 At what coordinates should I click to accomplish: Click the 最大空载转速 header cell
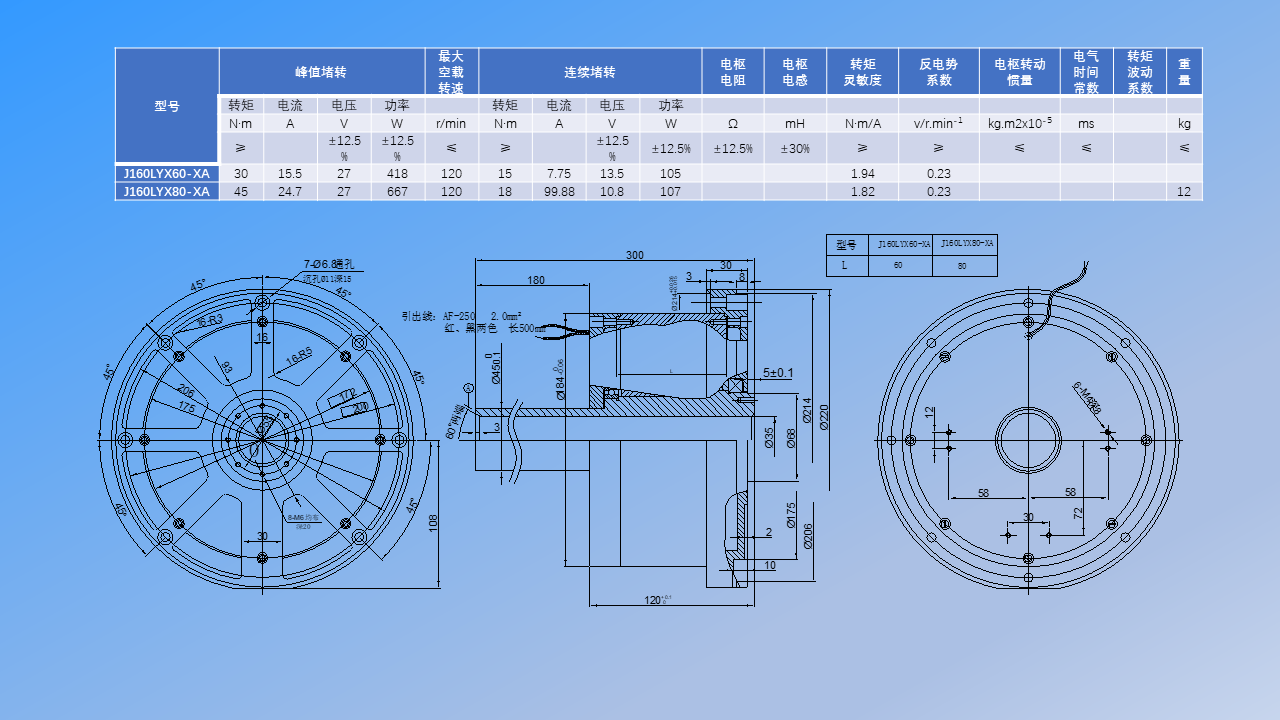(x=452, y=72)
